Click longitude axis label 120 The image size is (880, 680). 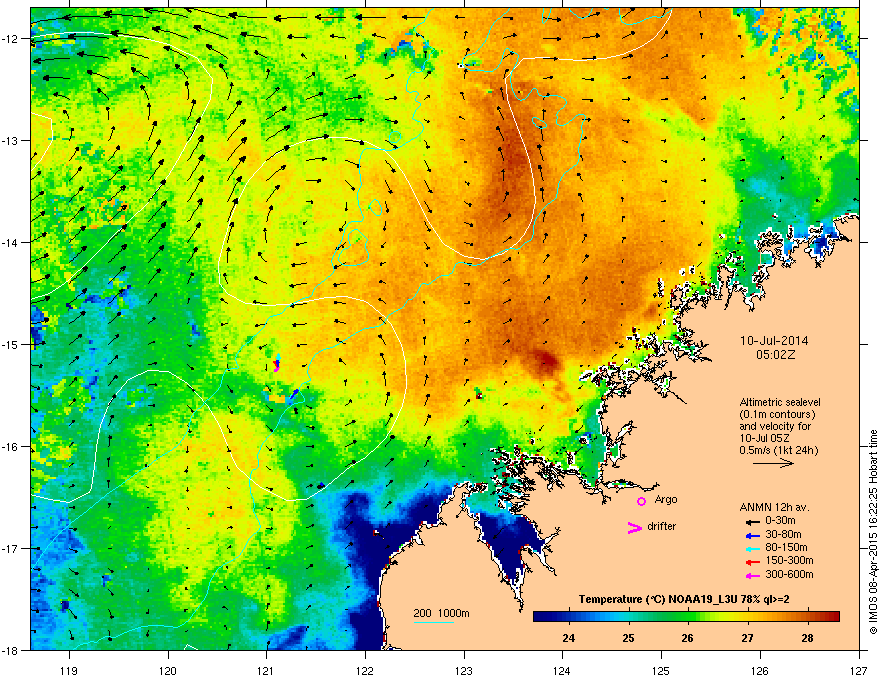pyautogui.click(x=168, y=670)
